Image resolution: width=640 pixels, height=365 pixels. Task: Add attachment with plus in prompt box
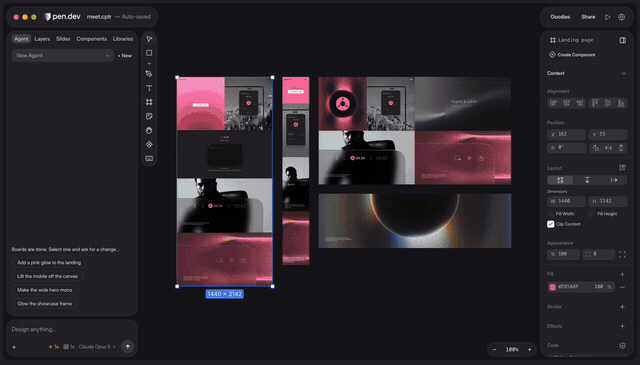coord(14,347)
